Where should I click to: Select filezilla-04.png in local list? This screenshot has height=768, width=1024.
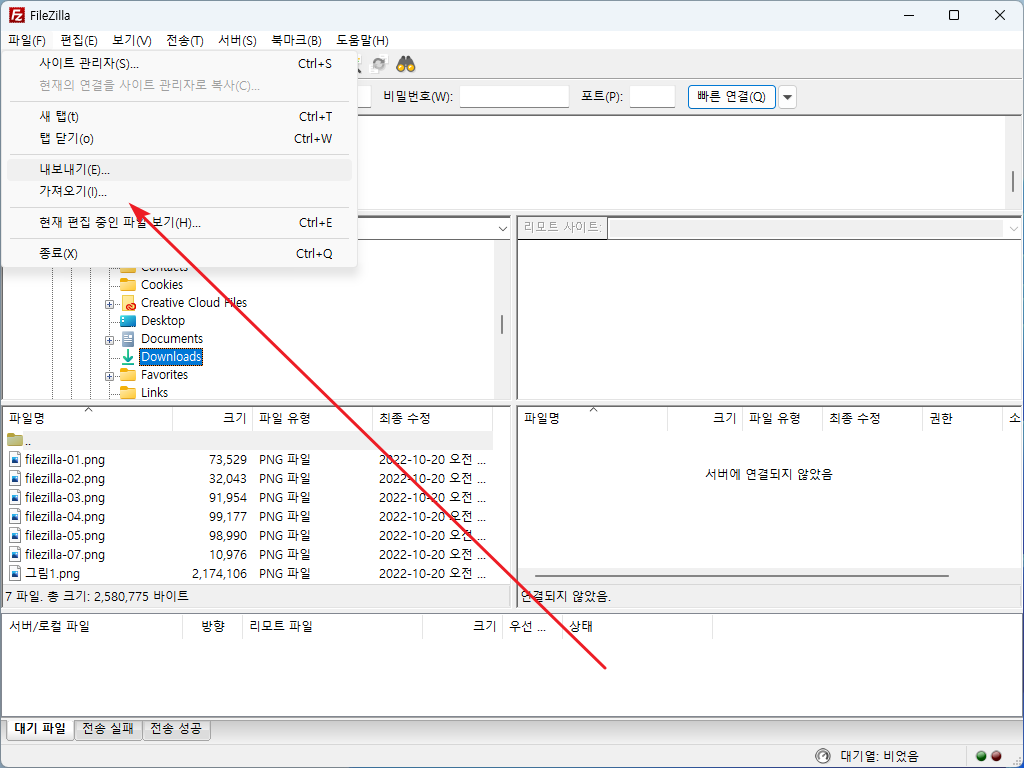65,517
